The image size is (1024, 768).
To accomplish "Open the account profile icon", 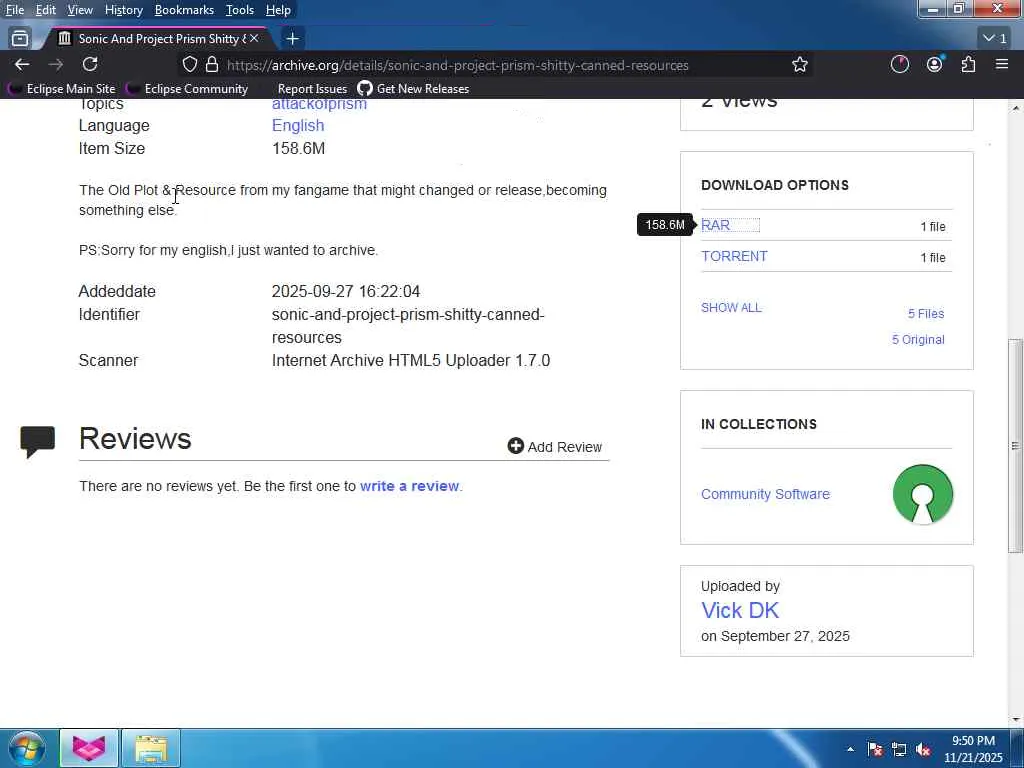I will (x=935, y=64).
